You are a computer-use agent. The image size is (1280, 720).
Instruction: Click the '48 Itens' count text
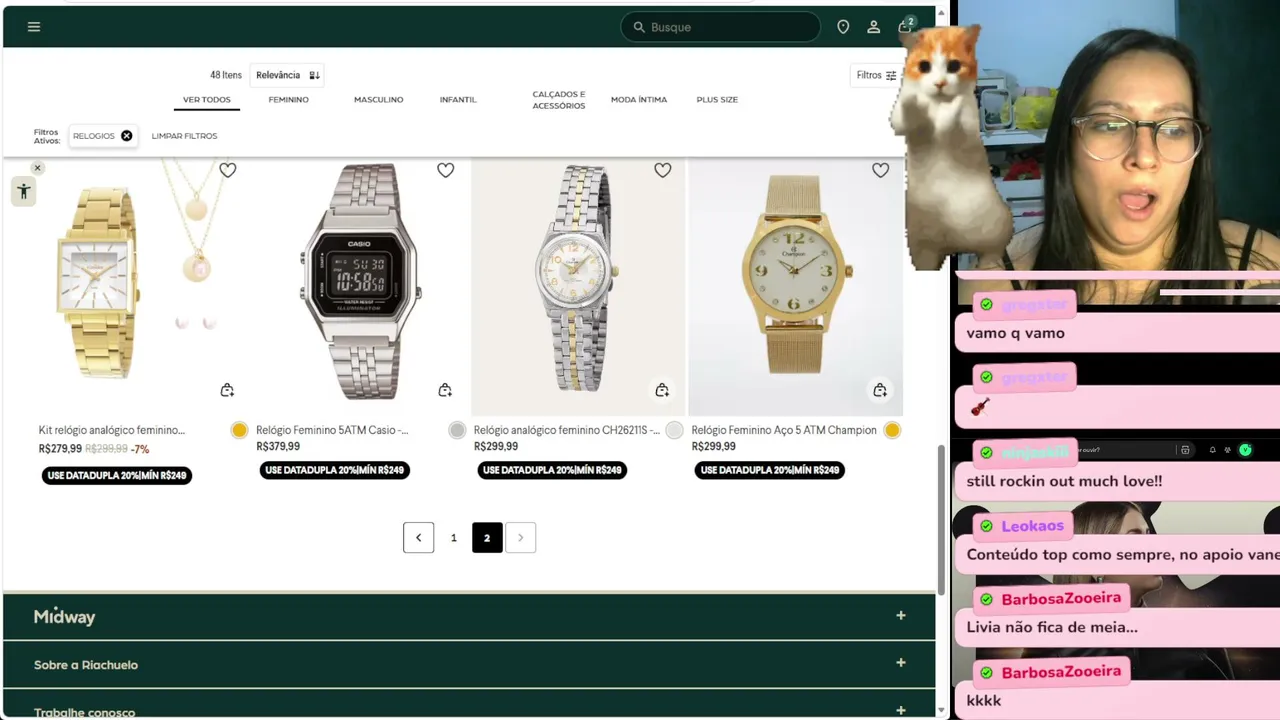(226, 75)
